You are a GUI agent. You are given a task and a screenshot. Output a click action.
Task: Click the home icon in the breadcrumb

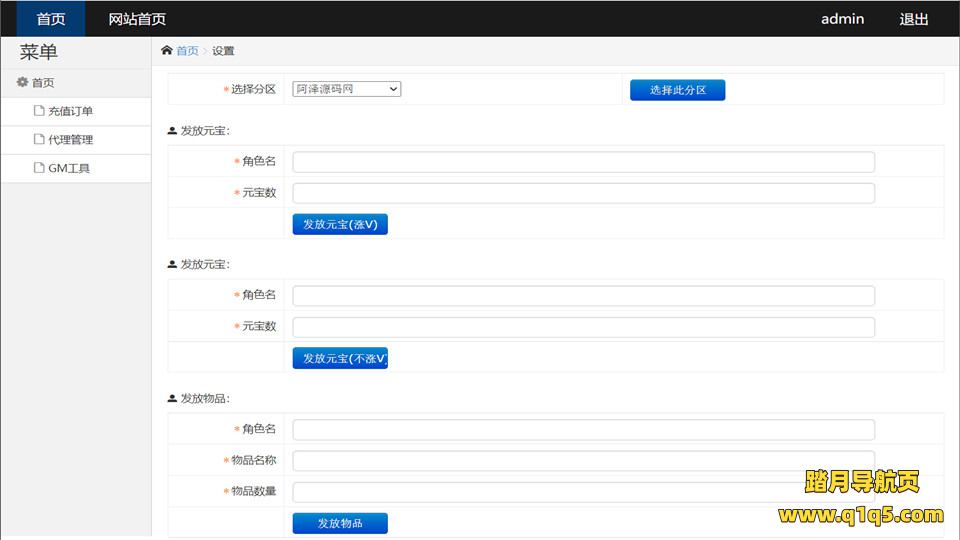pyautogui.click(x=166, y=51)
